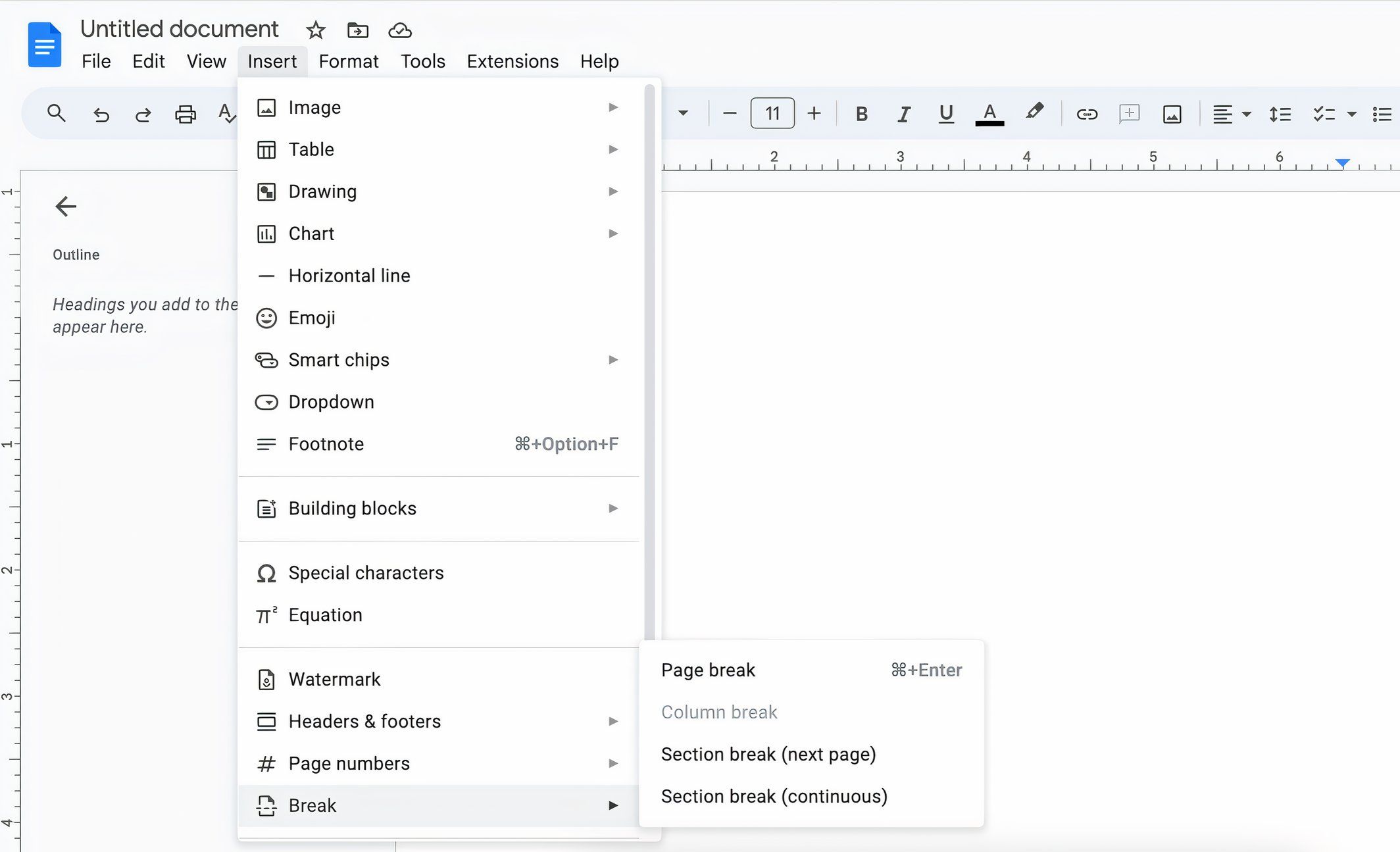
Task: Select Section break (next page) option
Action: pos(768,754)
